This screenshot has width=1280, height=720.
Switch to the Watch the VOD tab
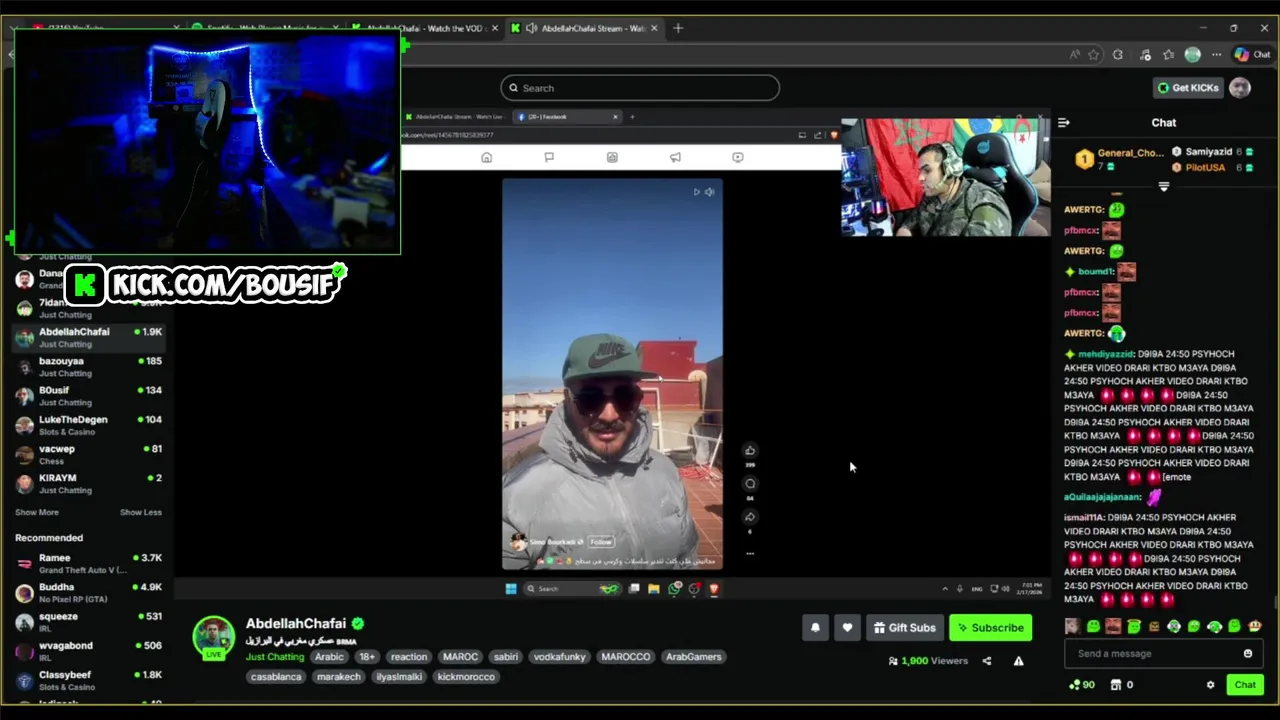[425, 28]
